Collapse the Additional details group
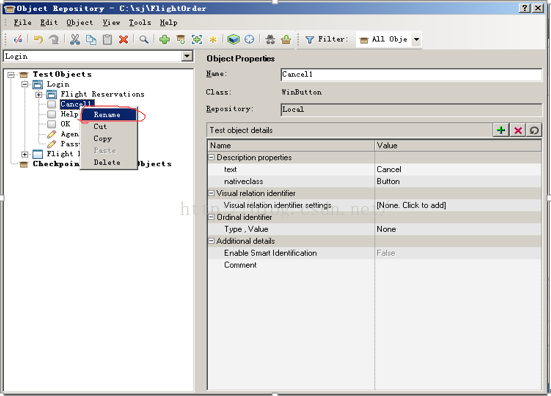This screenshot has height=396, width=551. 212,241
